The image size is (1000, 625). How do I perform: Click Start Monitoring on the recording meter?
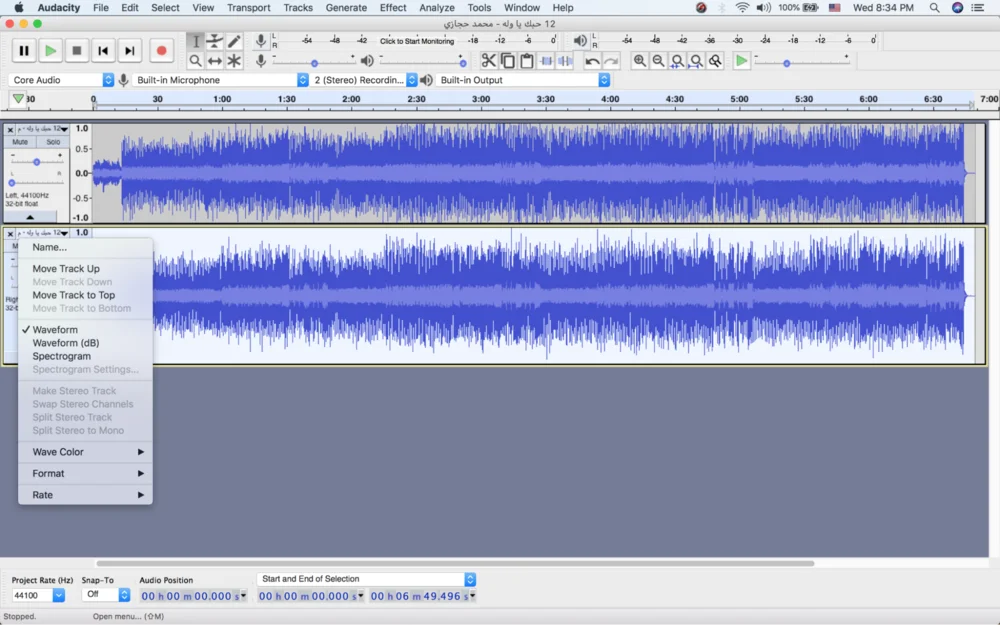click(x=417, y=41)
